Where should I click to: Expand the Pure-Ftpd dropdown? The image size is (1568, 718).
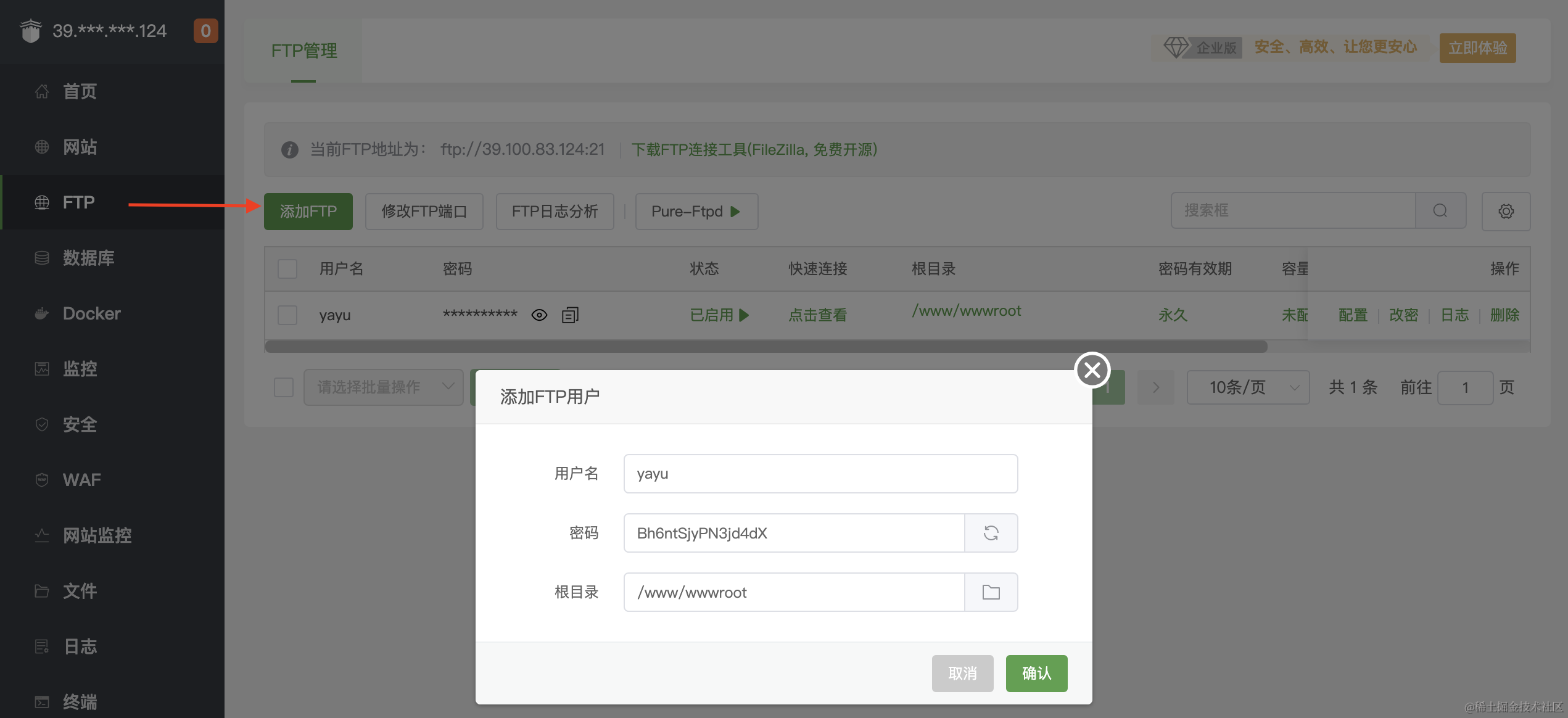pyautogui.click(x=696, y=211)
